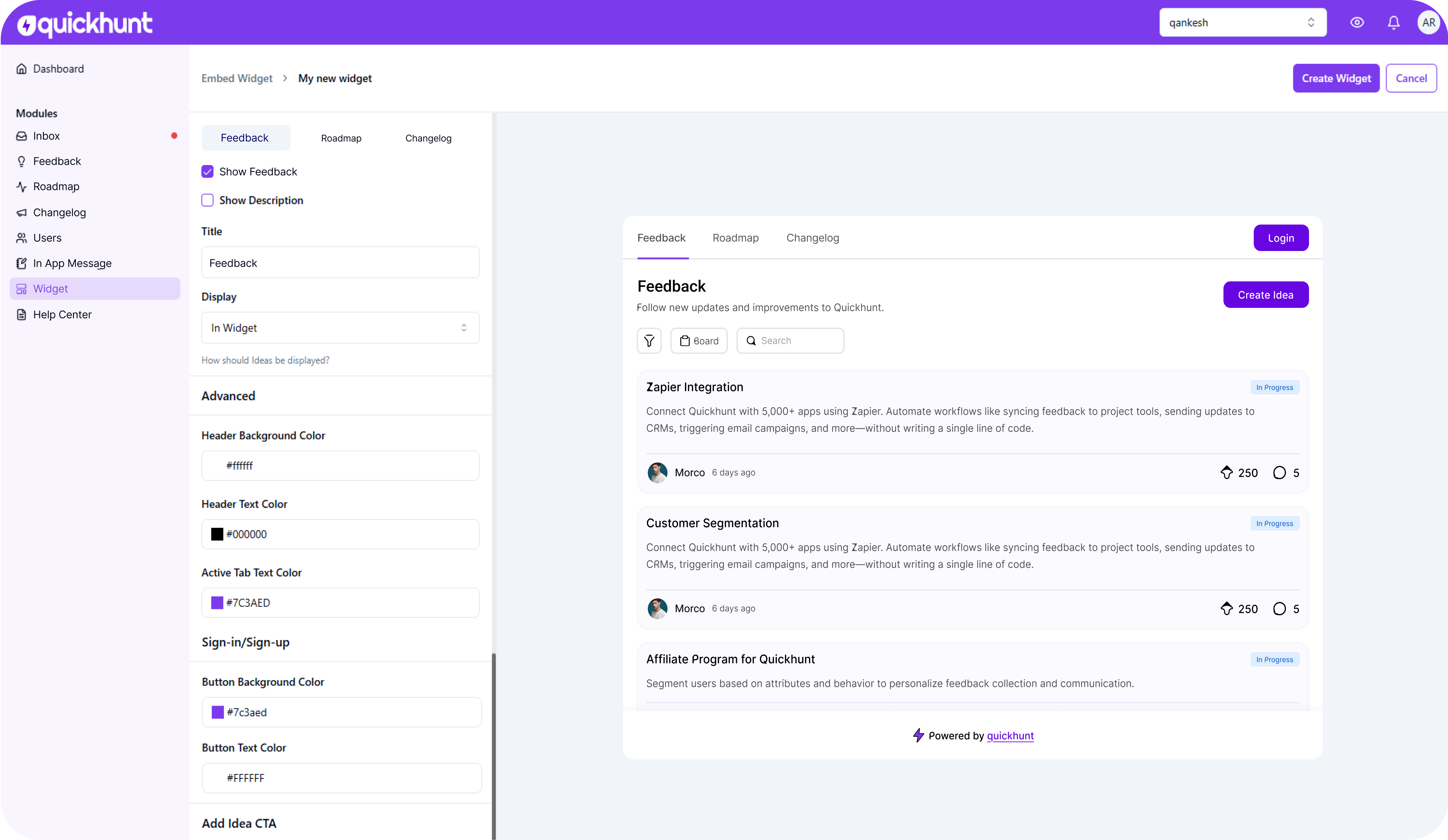The width and height of the screenshot is (1448, 840).
Task: Click the Roadmap activity icon in sidebar
Action: coord(21,187)
